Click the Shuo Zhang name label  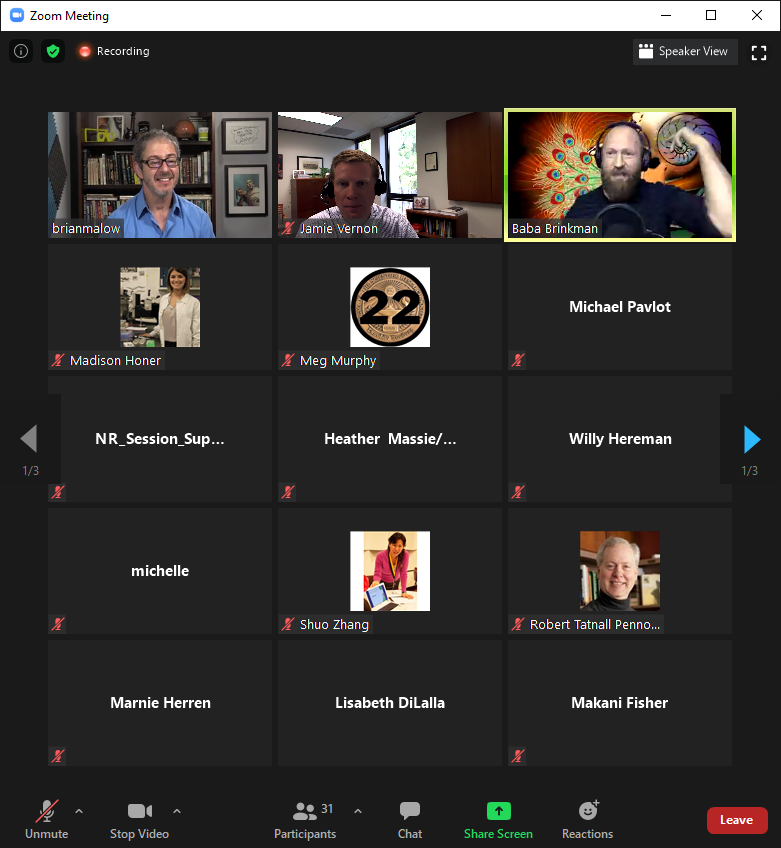coord(334,625)
